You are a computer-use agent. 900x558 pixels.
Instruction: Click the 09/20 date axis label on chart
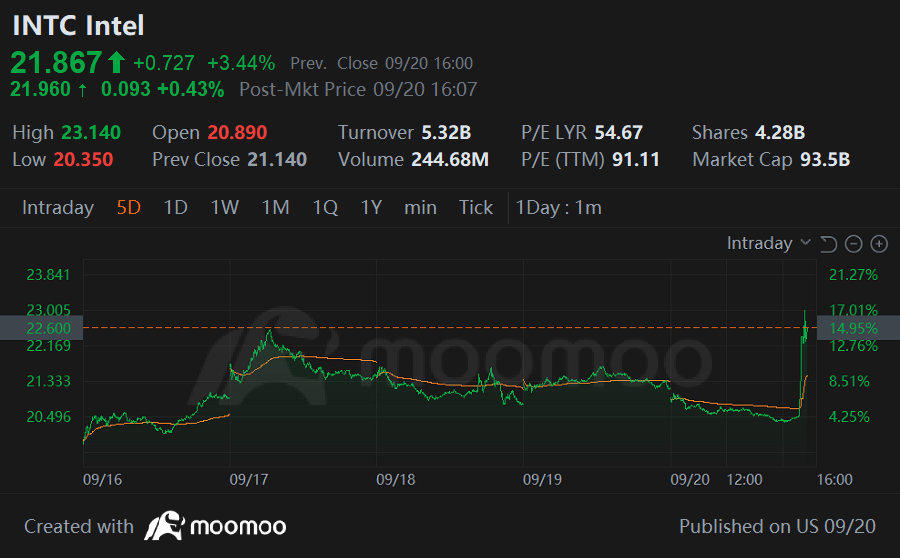click(690, 480)
